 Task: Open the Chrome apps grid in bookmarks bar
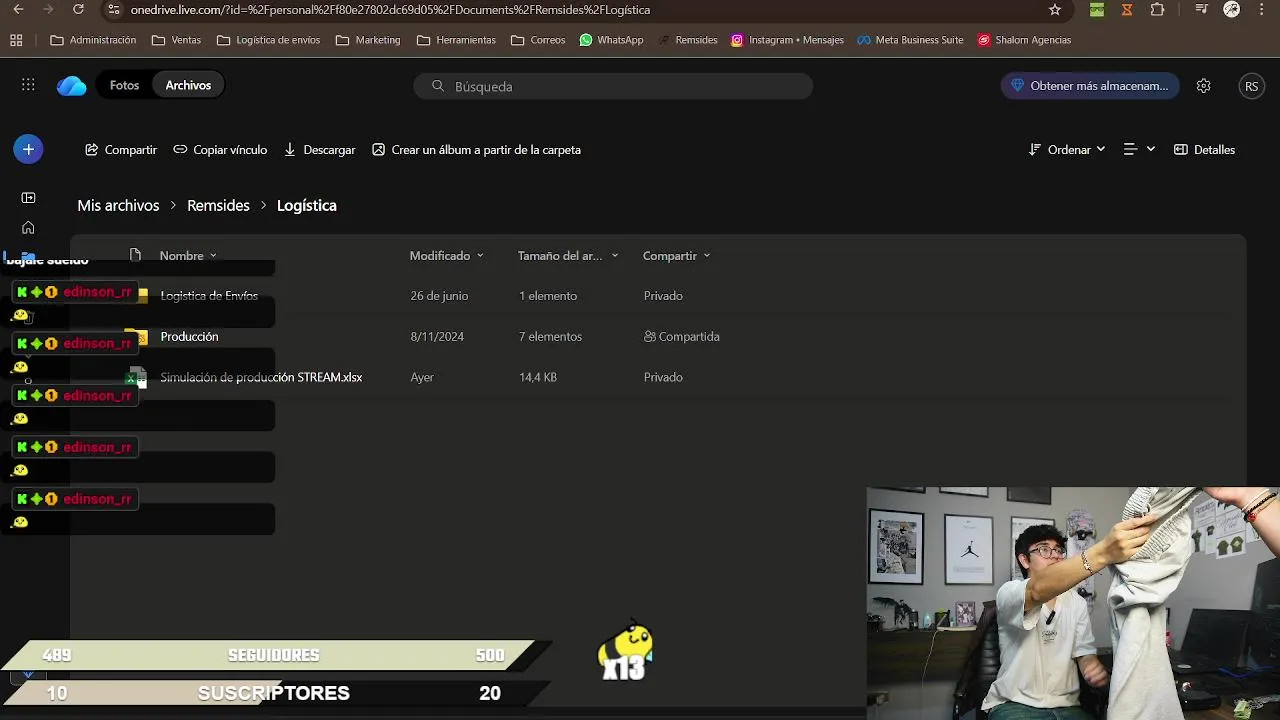pyautogui.click(x=16, y=40)
